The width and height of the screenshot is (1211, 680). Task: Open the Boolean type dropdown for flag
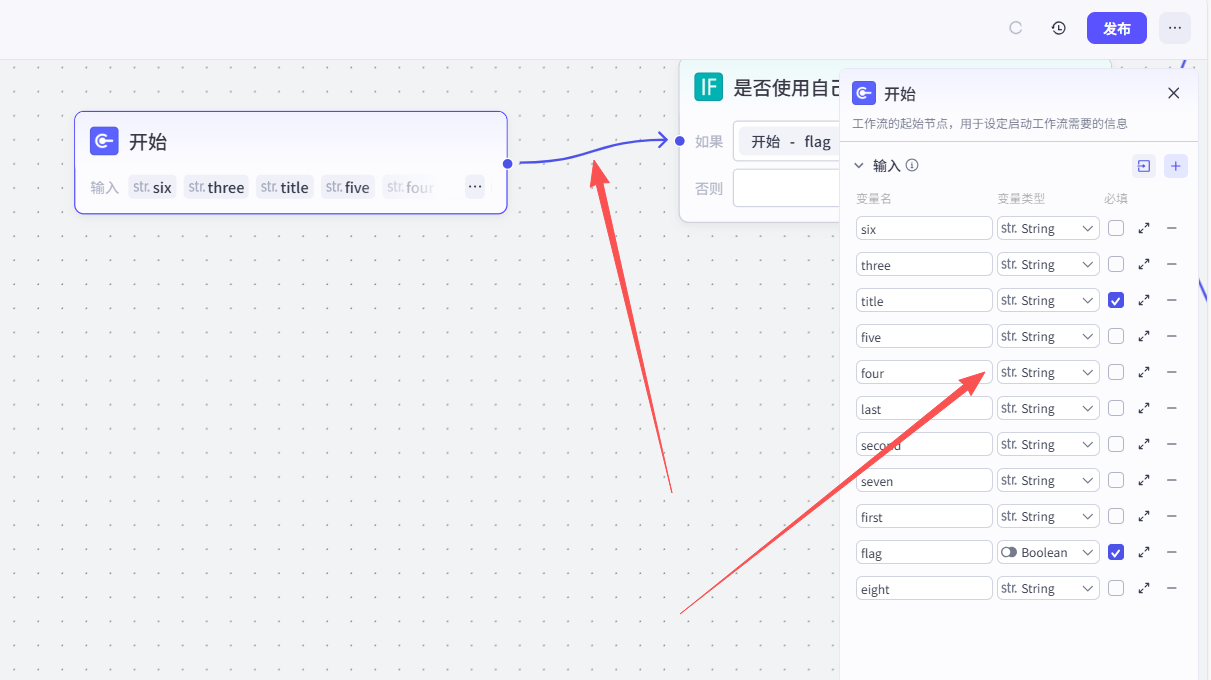click(1047, 552)
